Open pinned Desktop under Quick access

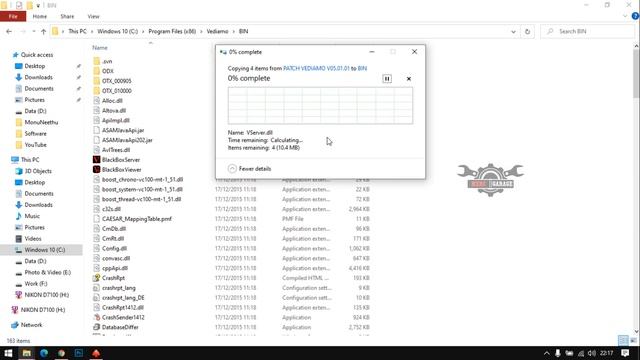click(35, 66)
